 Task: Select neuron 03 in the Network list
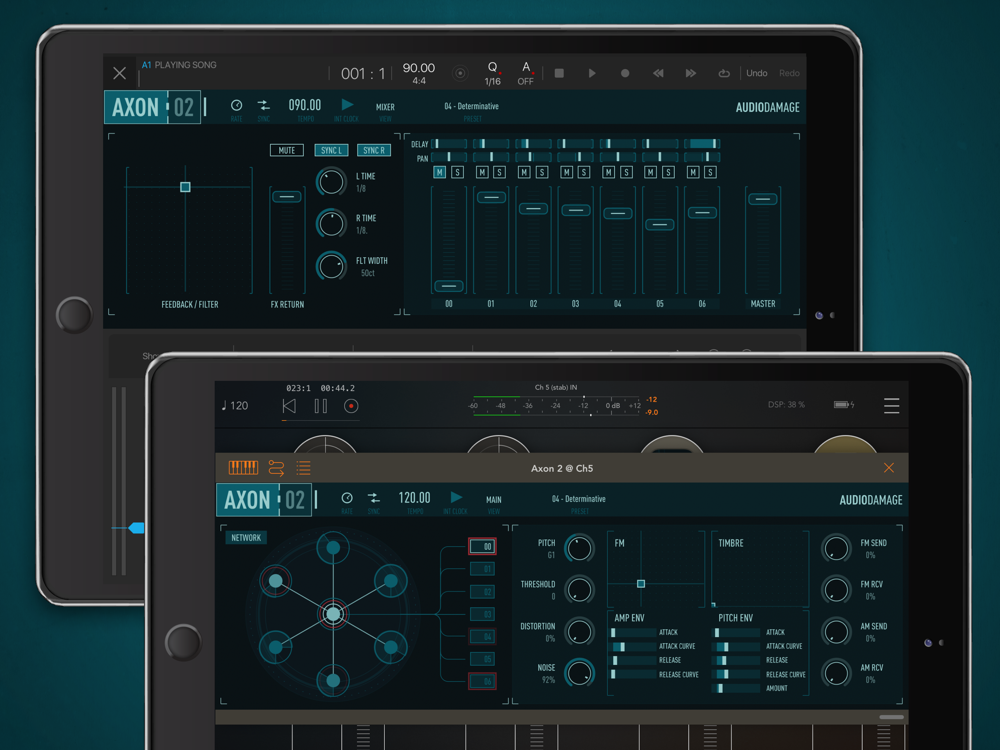pyautogui.click(x=483, y=614)
